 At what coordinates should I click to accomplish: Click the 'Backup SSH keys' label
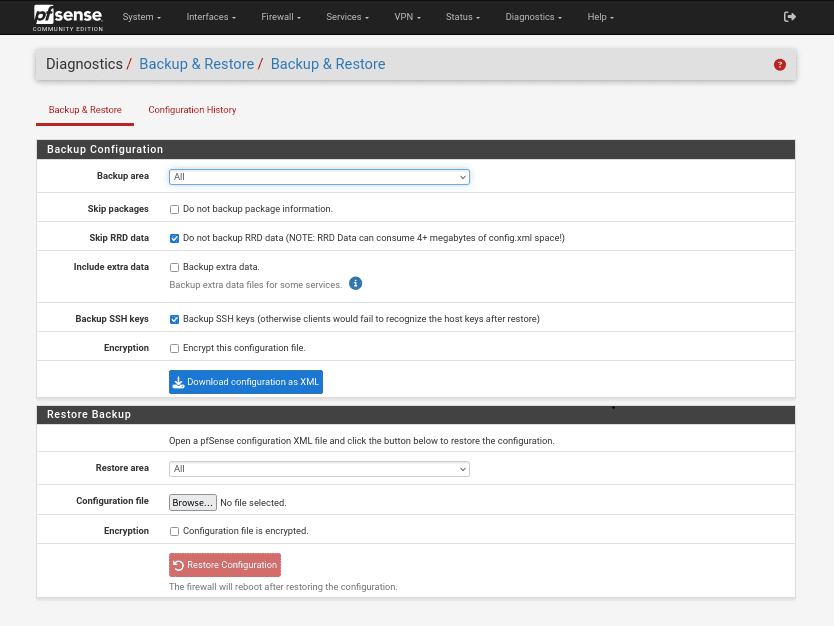112,319
